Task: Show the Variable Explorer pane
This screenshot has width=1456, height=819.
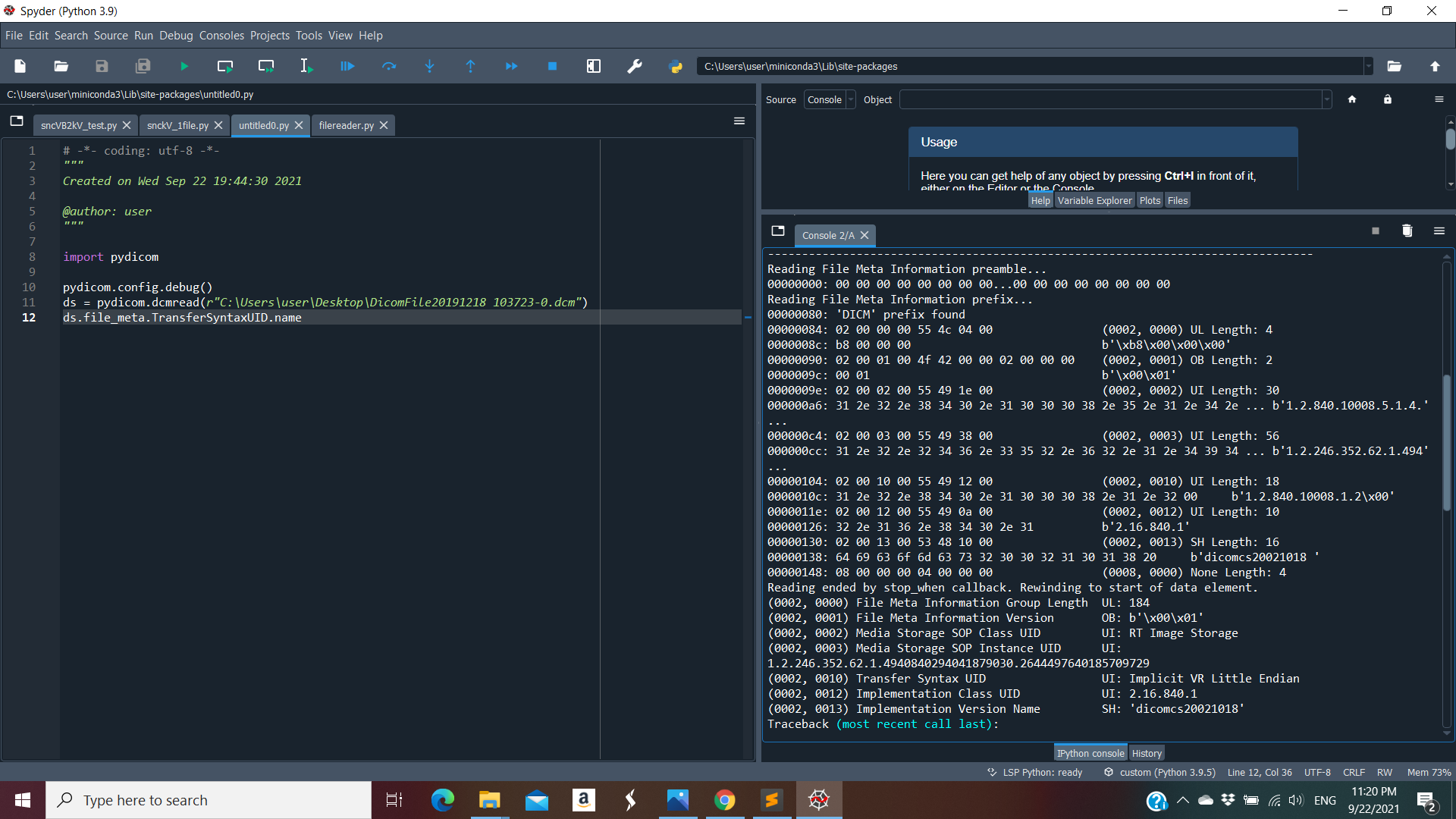Action: [1094, 201]
